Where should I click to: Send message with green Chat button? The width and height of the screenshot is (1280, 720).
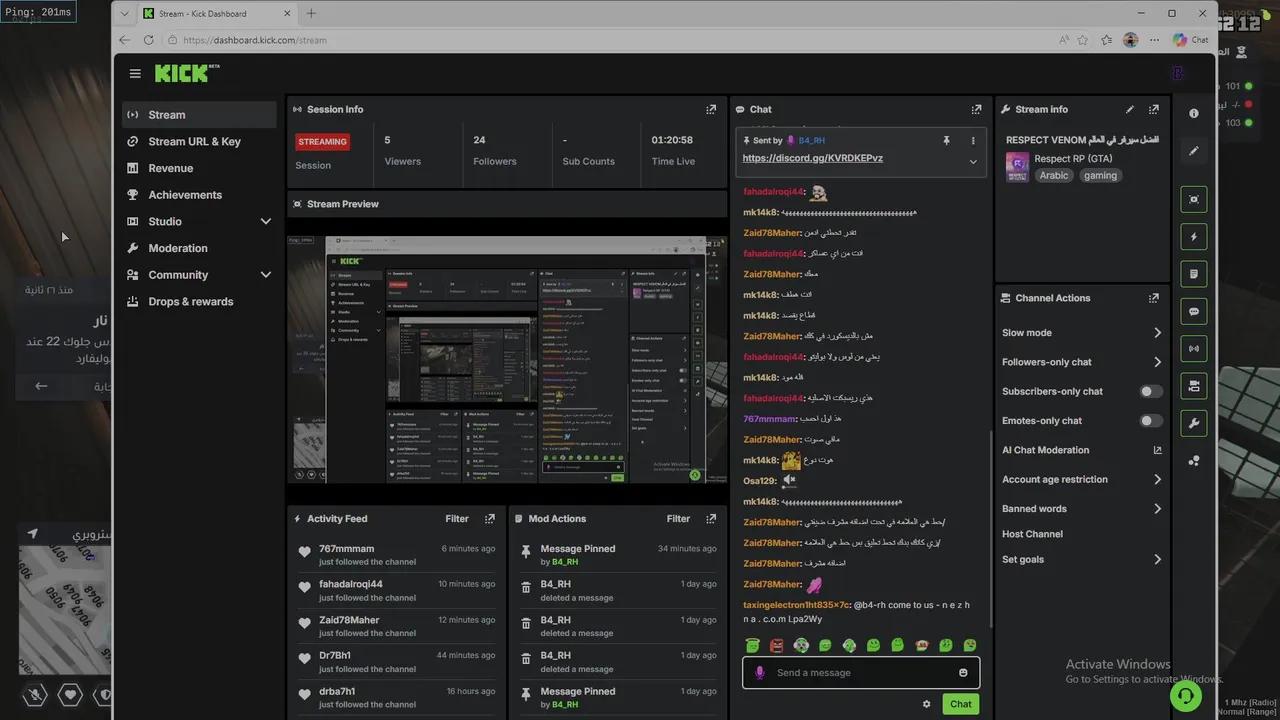pos(961,704)
